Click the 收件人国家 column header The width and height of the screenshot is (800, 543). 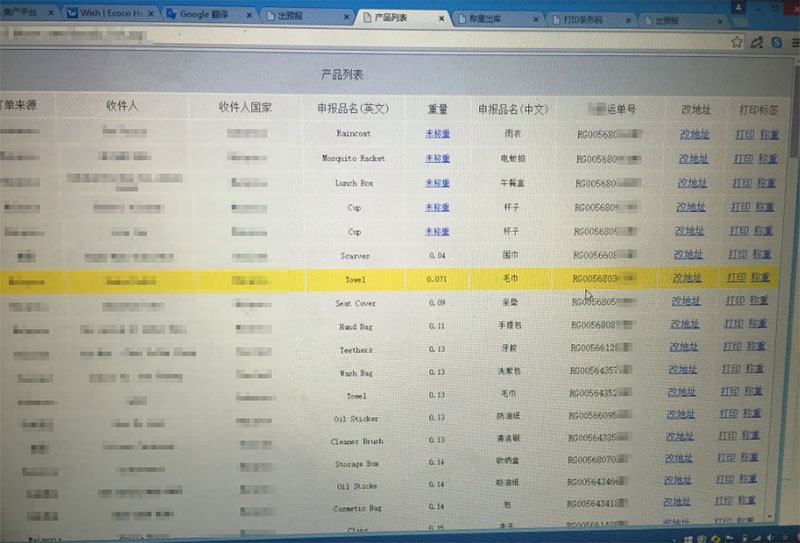pos(245,107)
